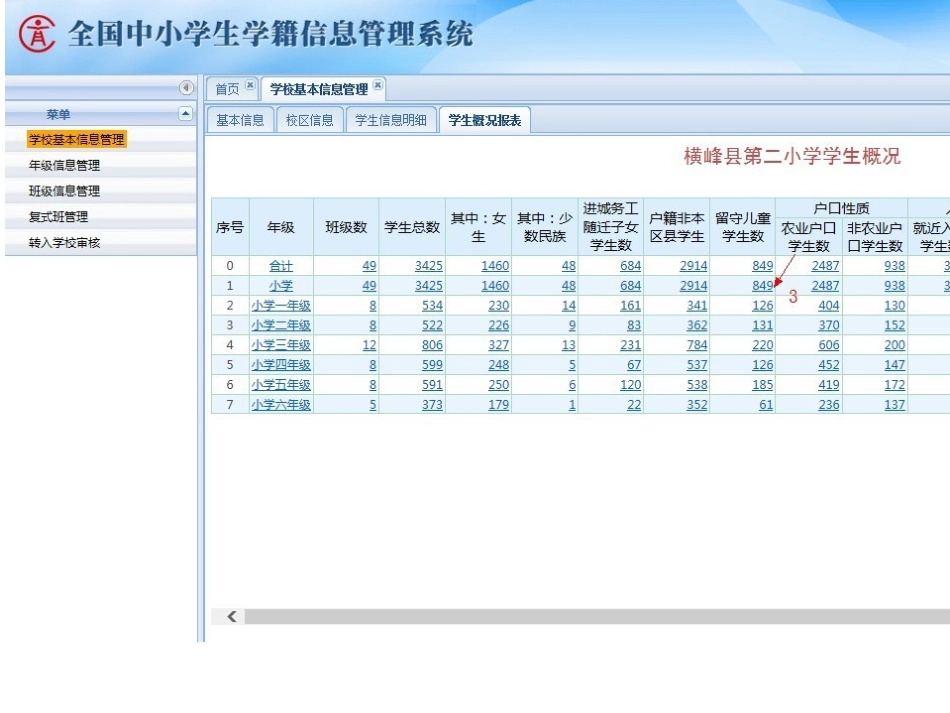The height and width of the screenshot is (713, 950).
Task: Click non-local count 784 for 小学三年级
Action: click(697, 345)
